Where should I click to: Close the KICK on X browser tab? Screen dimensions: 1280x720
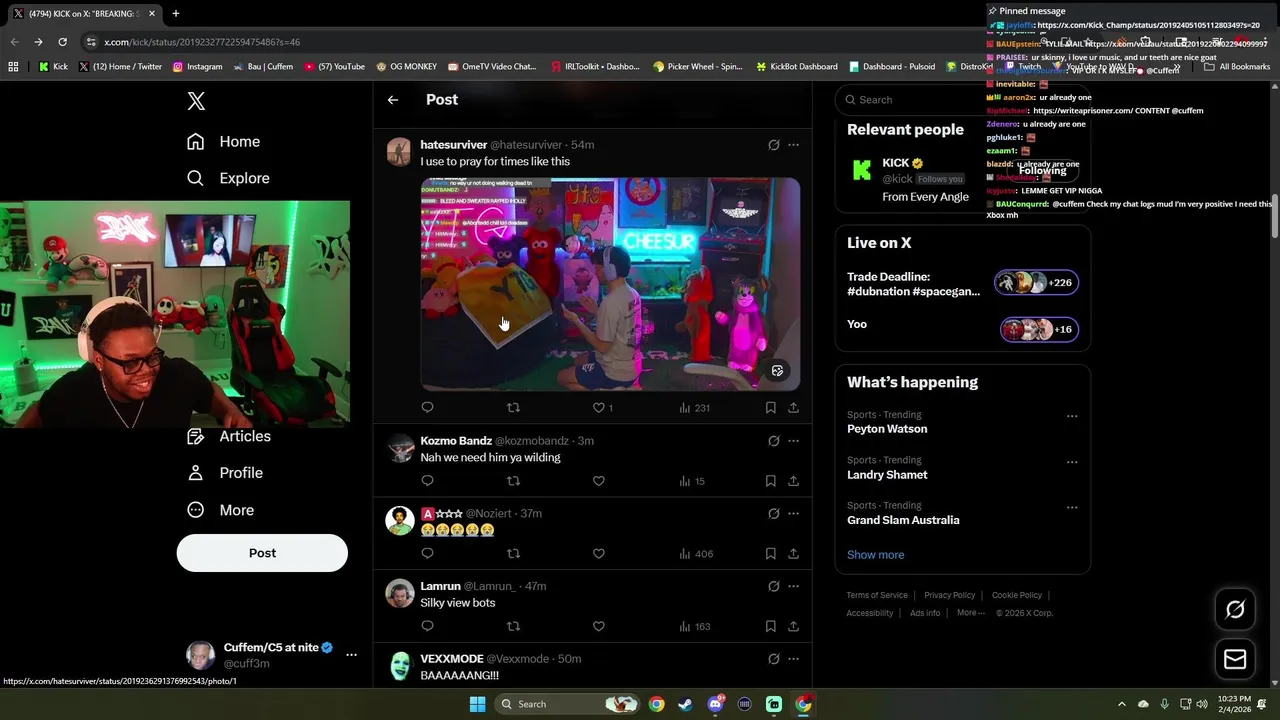[152, 14]
